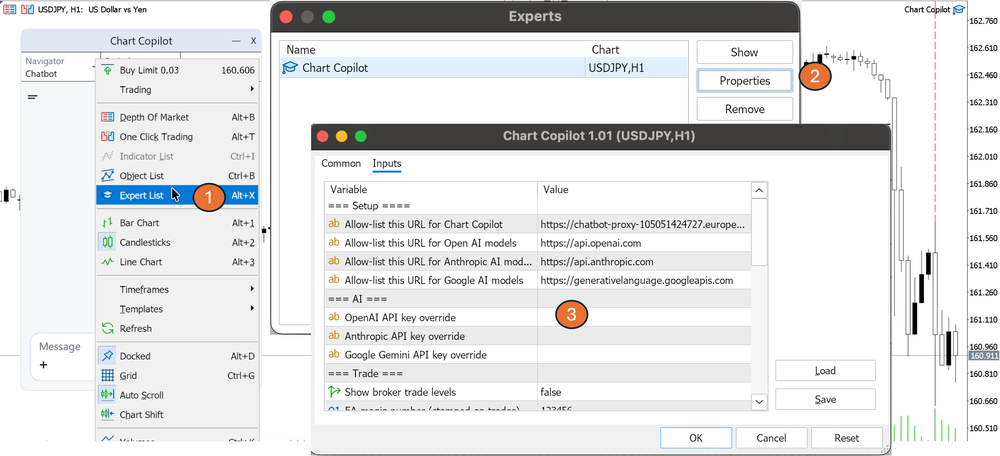Toggle the Grid menu option

click(178, 376)
